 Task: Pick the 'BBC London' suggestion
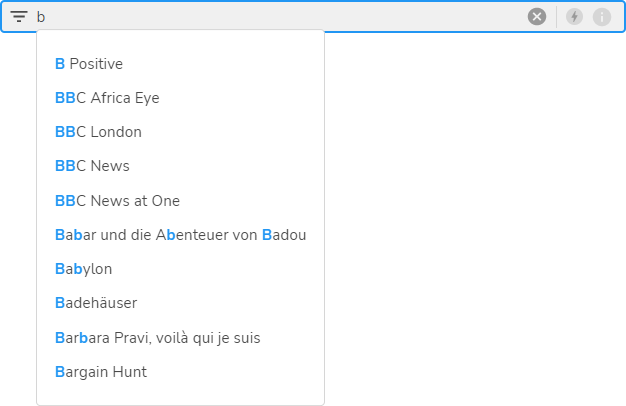[x=98, y=132]
